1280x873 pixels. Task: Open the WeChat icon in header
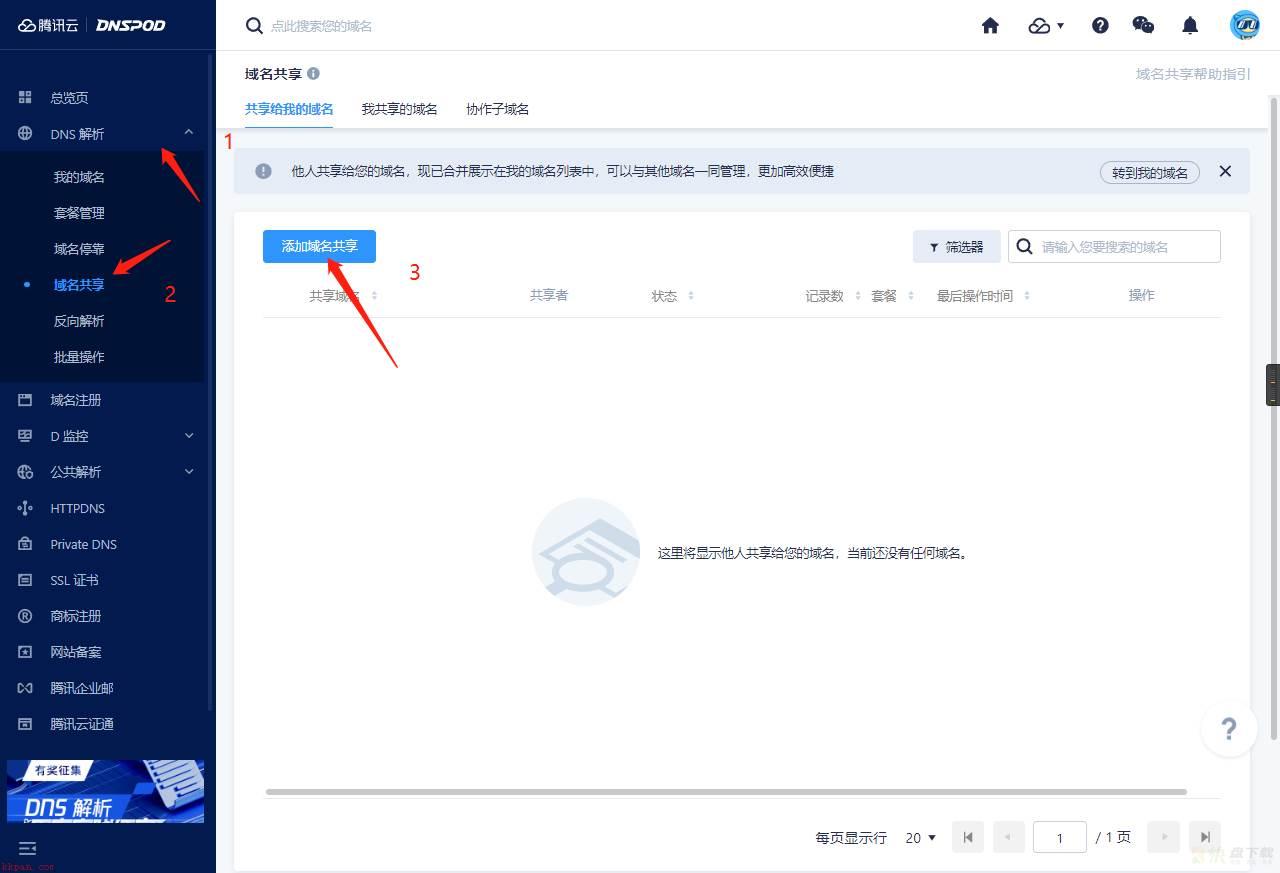coord(1143,25)
